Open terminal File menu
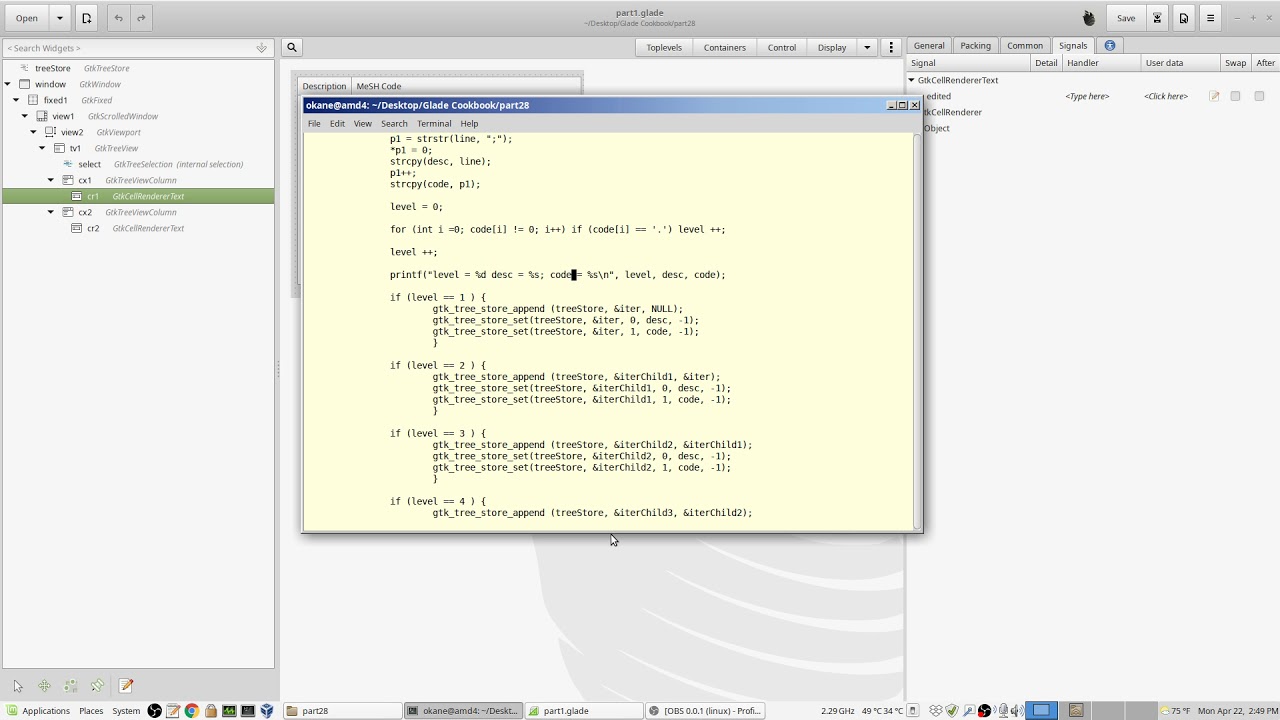This screenshot has width=1280, height=720. point(314,123)
